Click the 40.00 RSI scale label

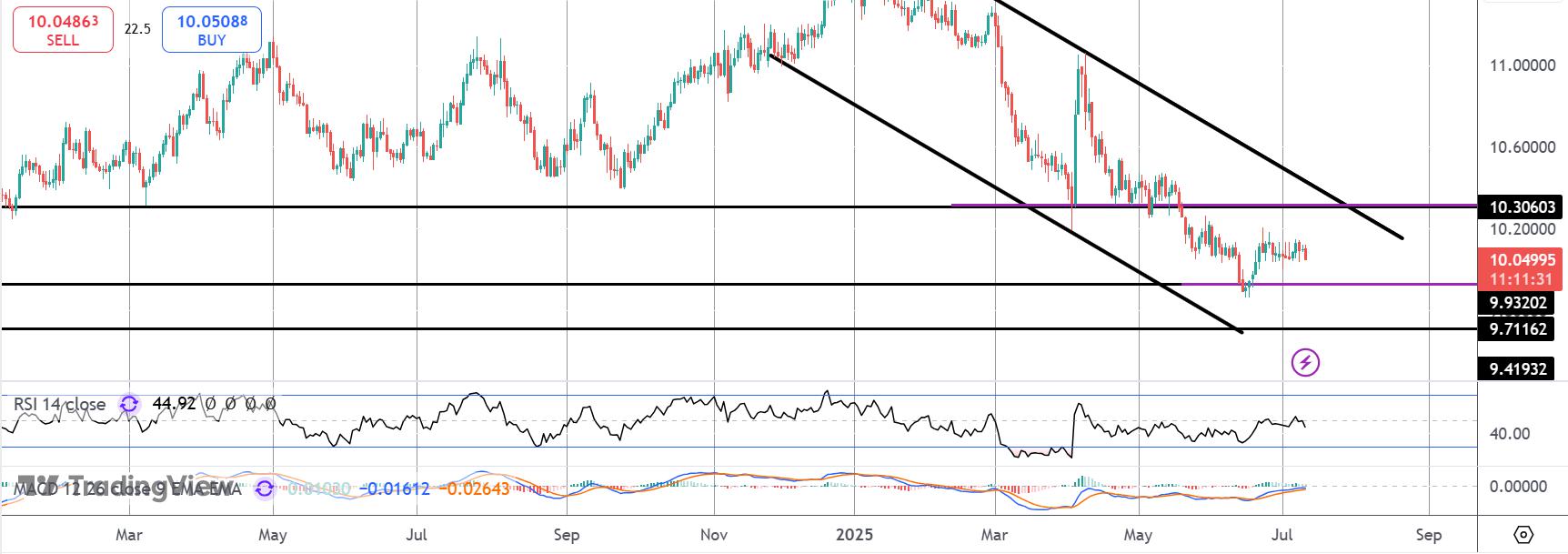[x=1509, y=434]
